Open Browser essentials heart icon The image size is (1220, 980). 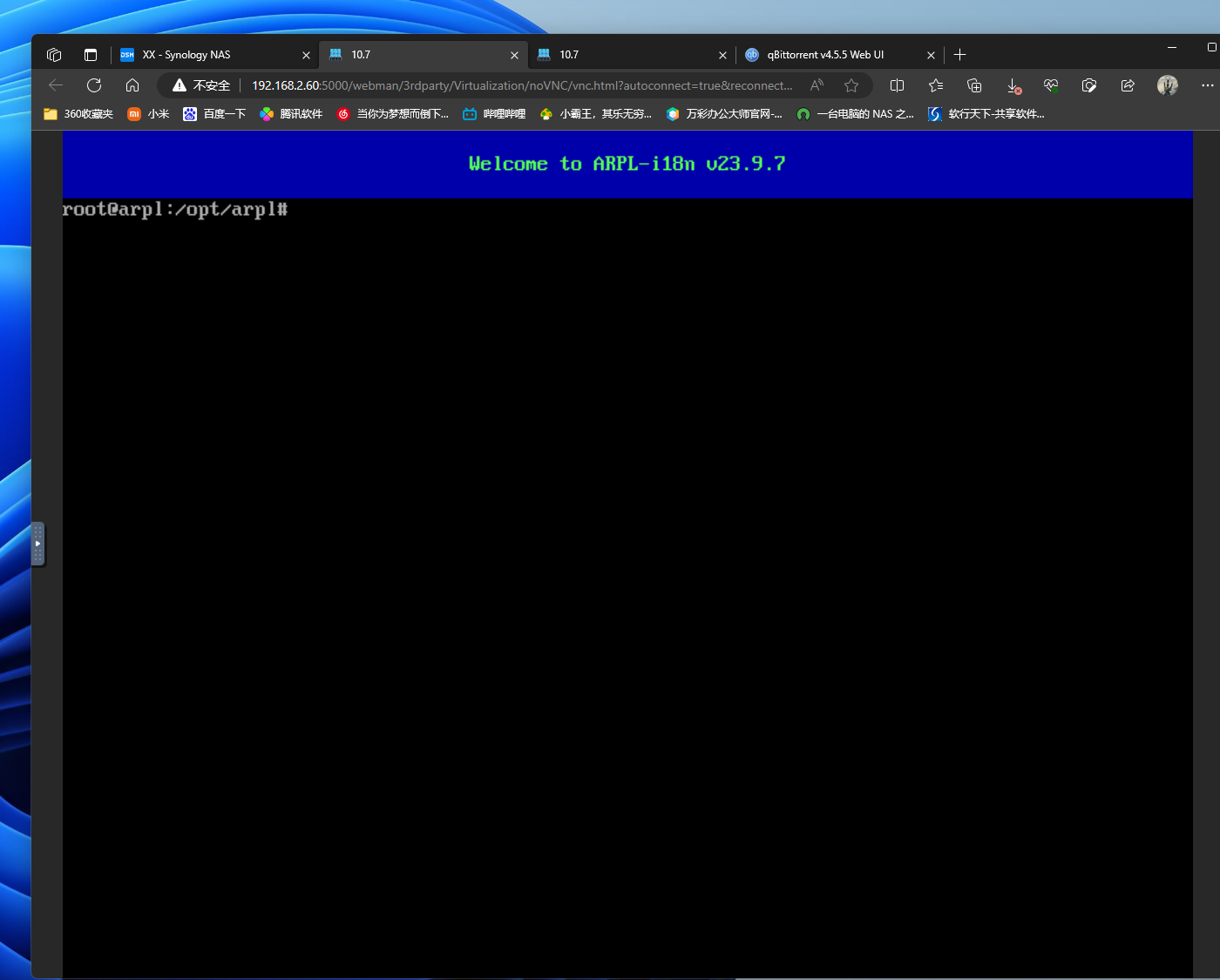(1051, 85)
